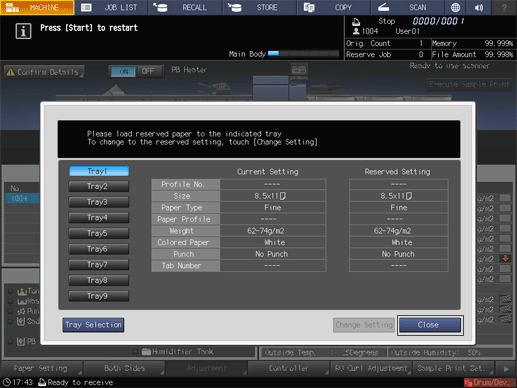Viewport: 517px width, 388px height.
Task: Click the speaker volume icon
Action: pos(479,7)
